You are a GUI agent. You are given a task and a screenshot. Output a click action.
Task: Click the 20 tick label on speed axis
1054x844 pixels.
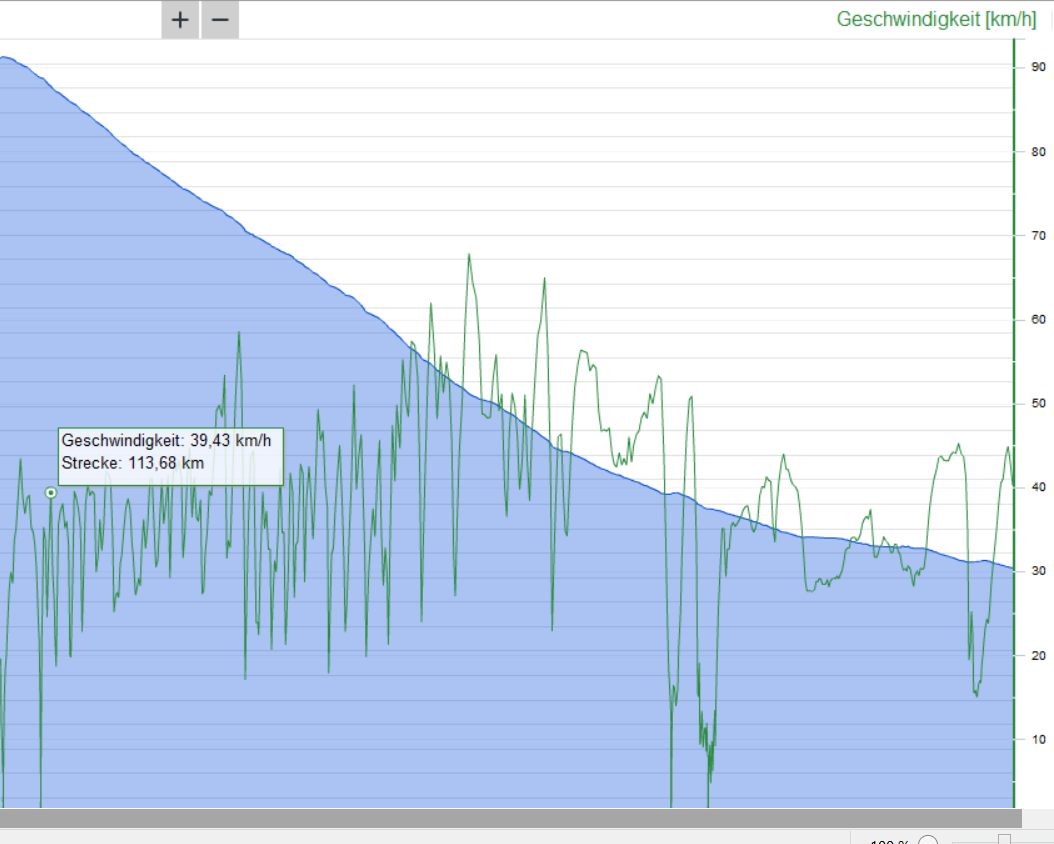[x=1039, y=655]
